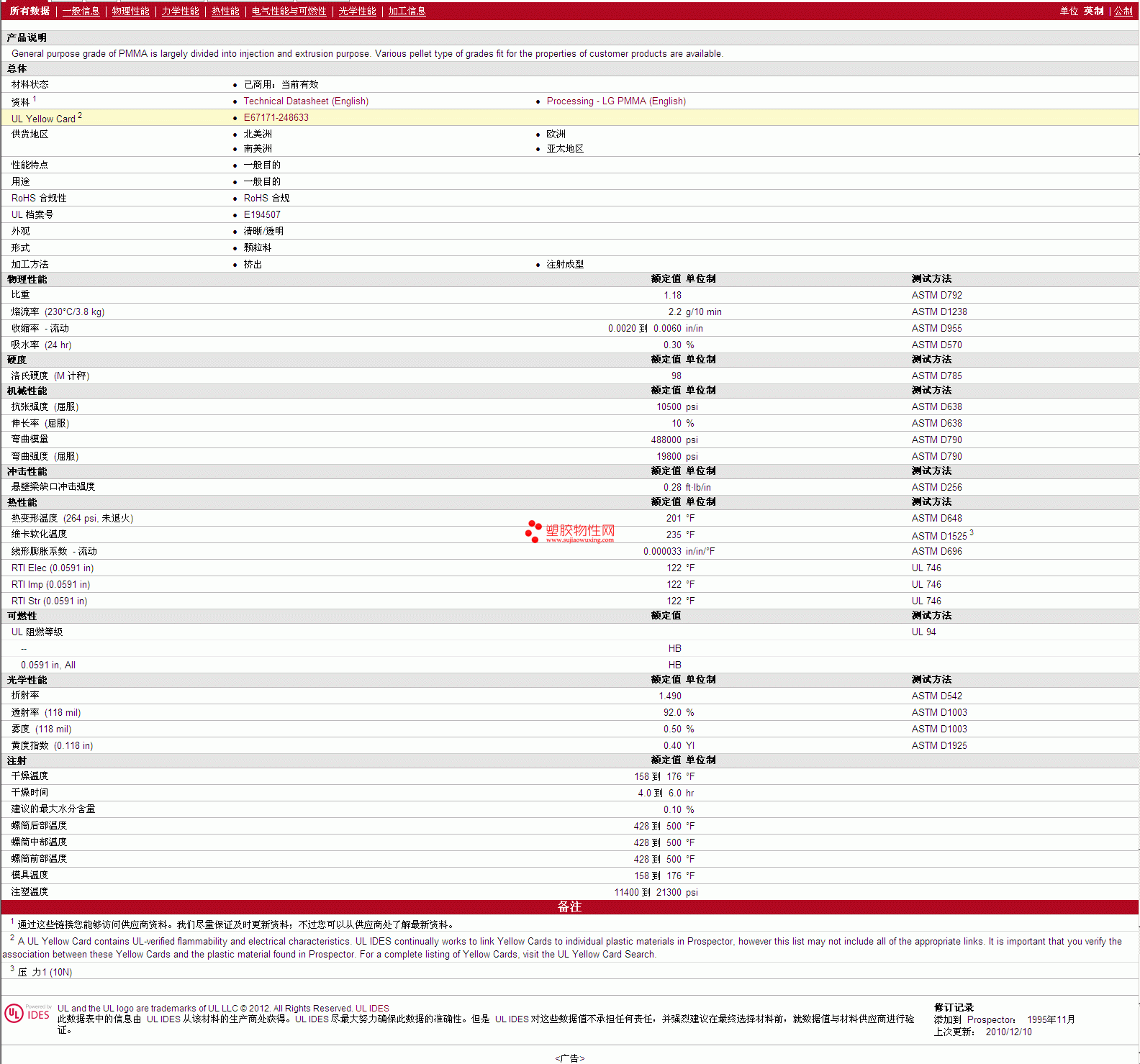The height and width of the screenshot is (1064, 1140).
Task: Click the <广告> label at bottom
Action: (569, 1058)
